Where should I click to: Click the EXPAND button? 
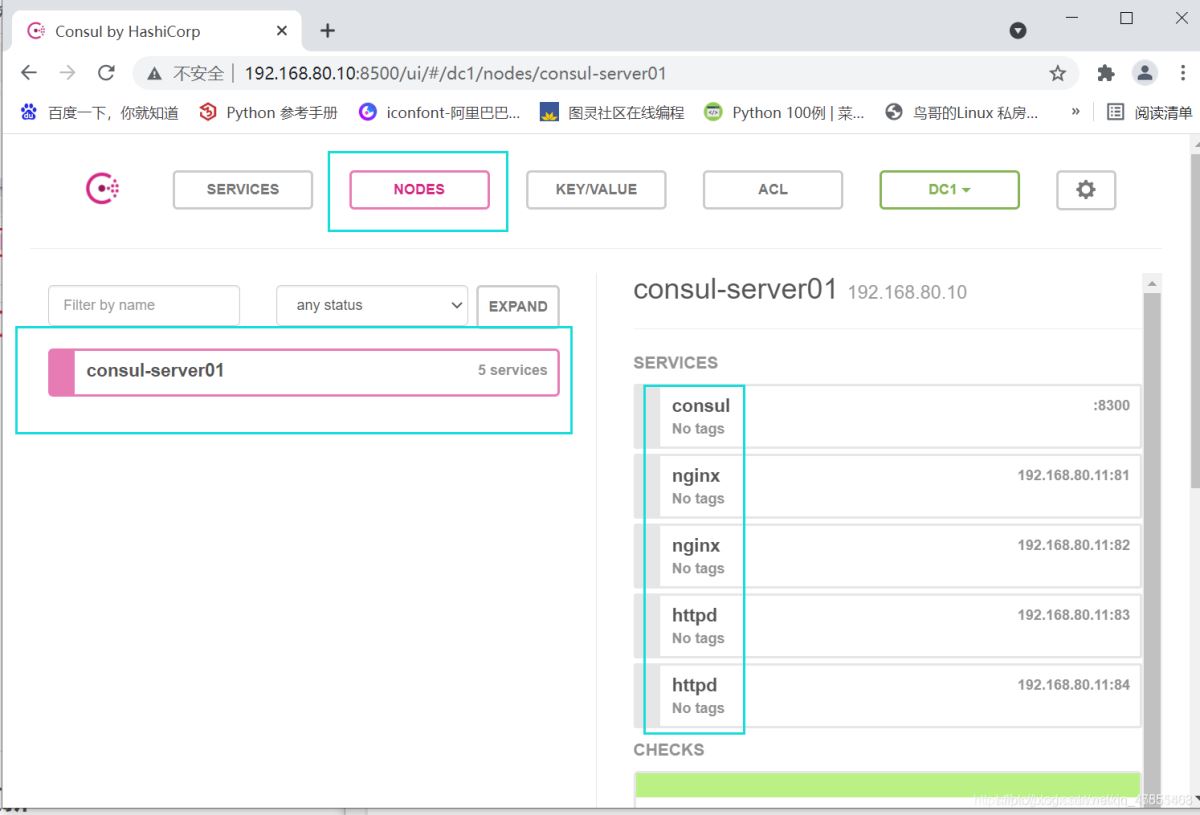[518, 305]
